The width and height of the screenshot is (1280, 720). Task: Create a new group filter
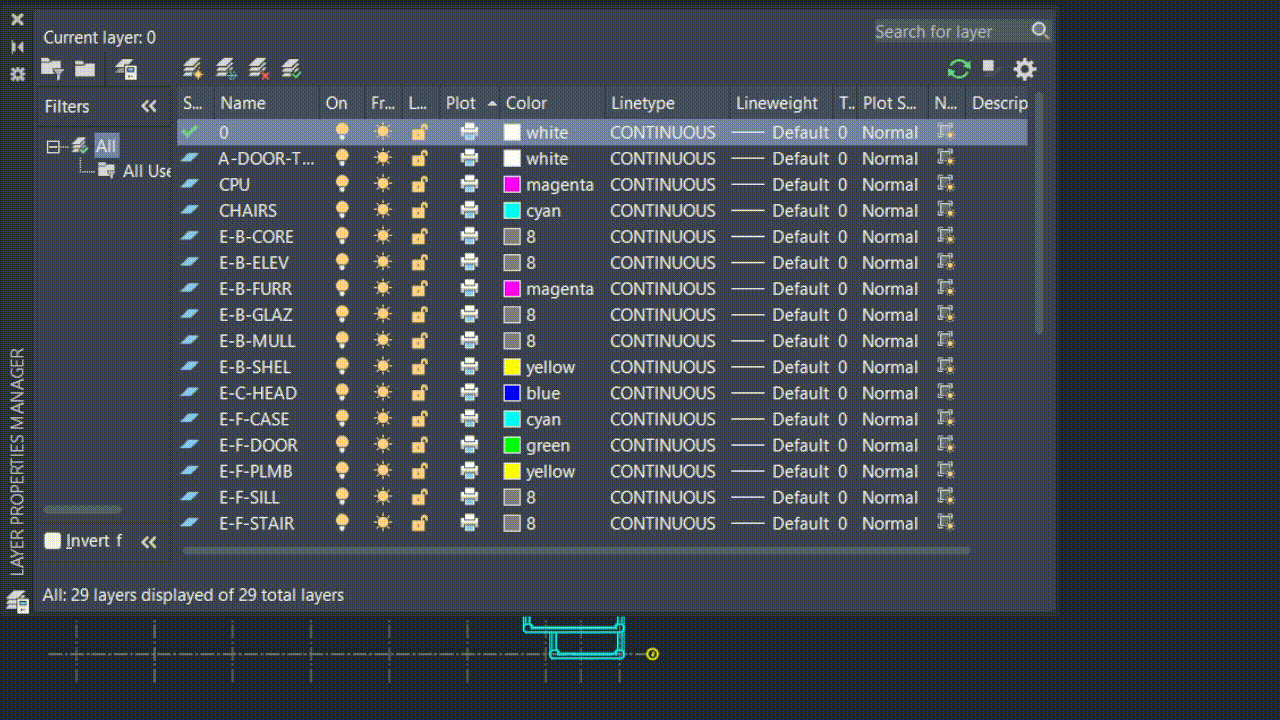[x=85, y=69]
